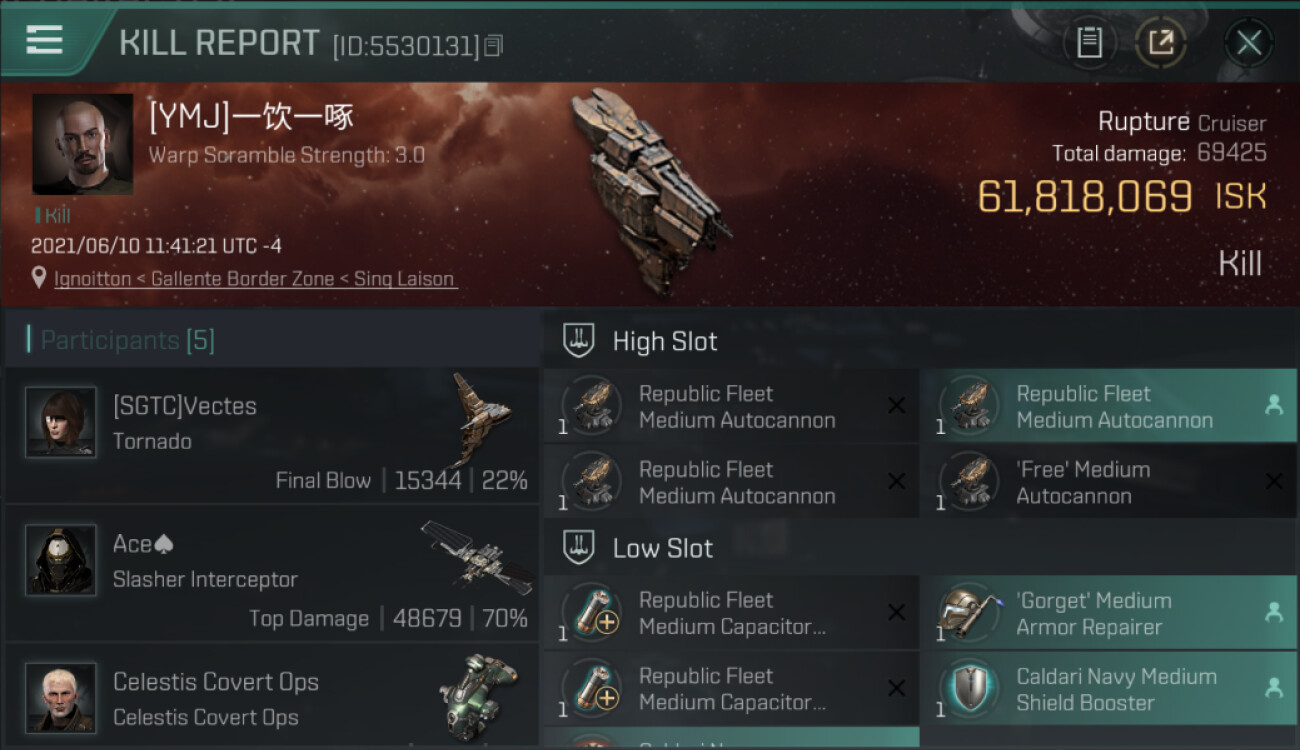Open the Ignoitton location link
The height and width of the screenshot is (750, 1300).
(x=255, y=279)
